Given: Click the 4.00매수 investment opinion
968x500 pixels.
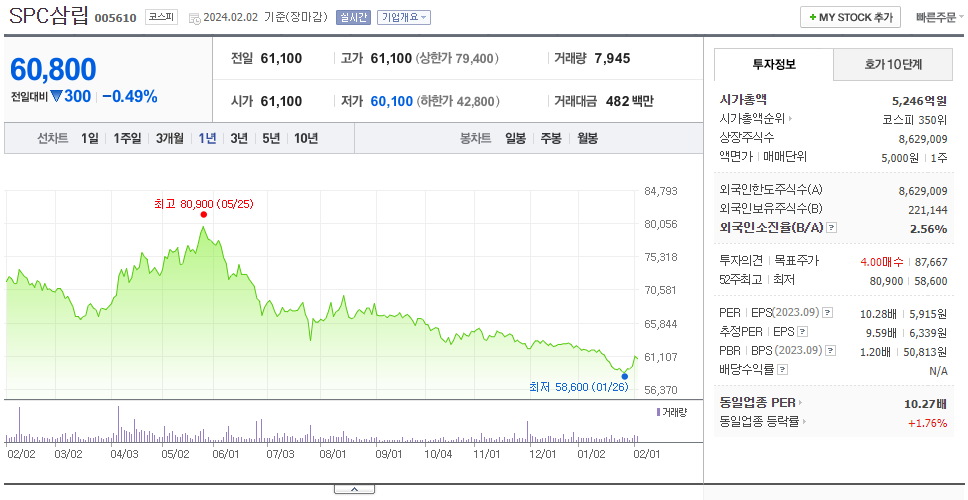Looking at the screenshot, I should coord(882,262).
